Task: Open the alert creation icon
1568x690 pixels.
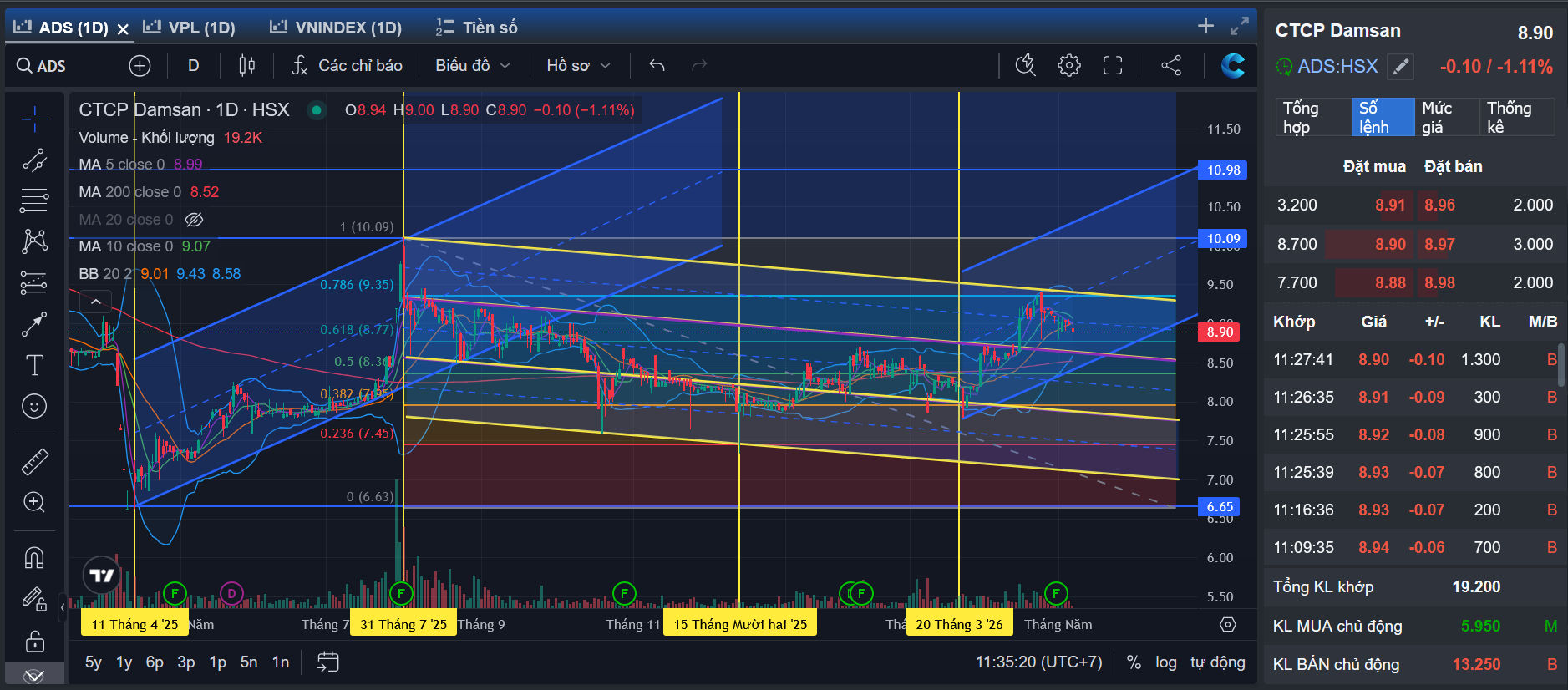Action: click(x=1025, y=65)
